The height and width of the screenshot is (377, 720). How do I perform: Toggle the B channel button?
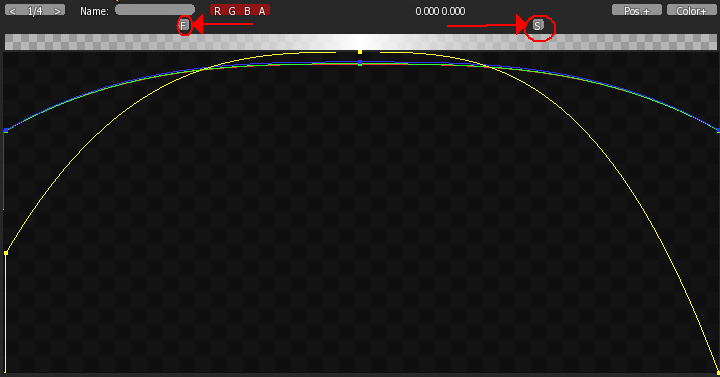click(247, 11)
